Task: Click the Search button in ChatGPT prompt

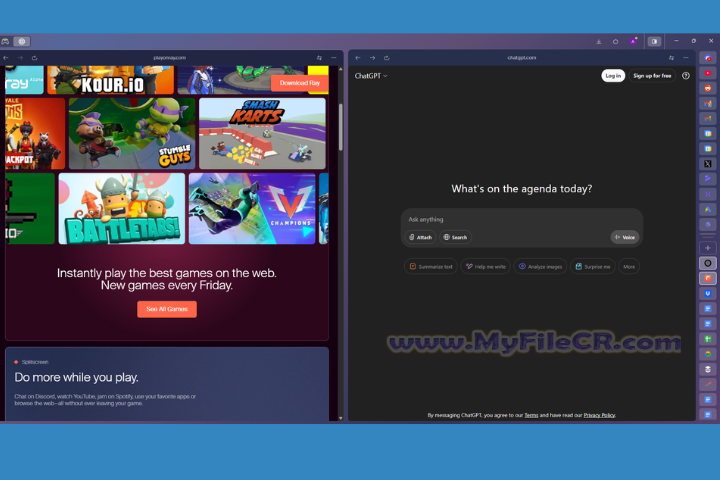Action: click(456, 237)
